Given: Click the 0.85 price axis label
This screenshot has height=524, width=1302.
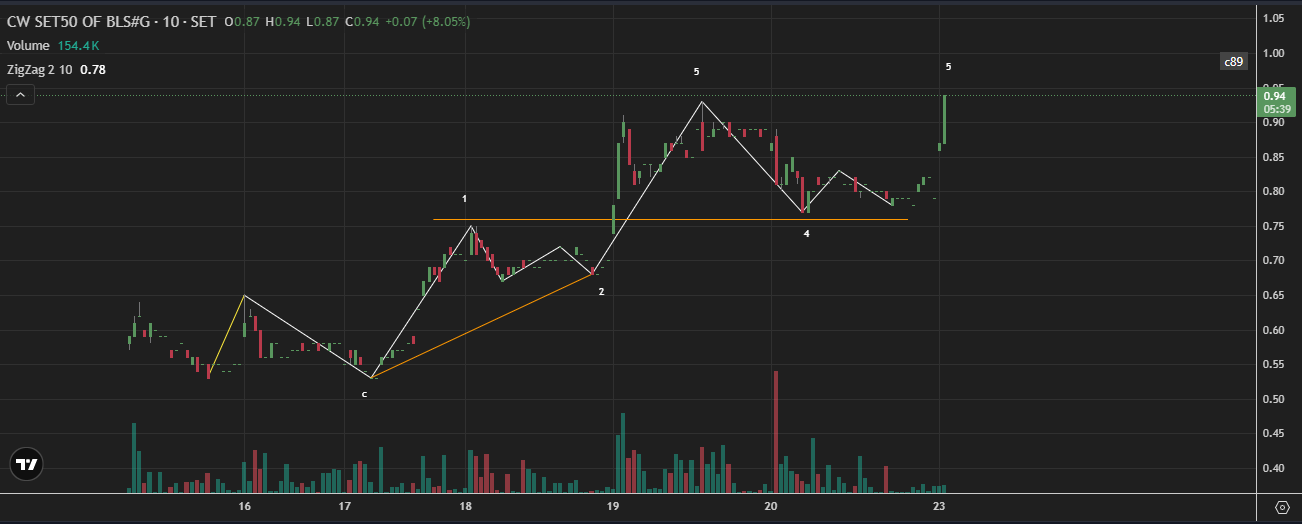Looking at the screenshot, I should (1274, 157).
